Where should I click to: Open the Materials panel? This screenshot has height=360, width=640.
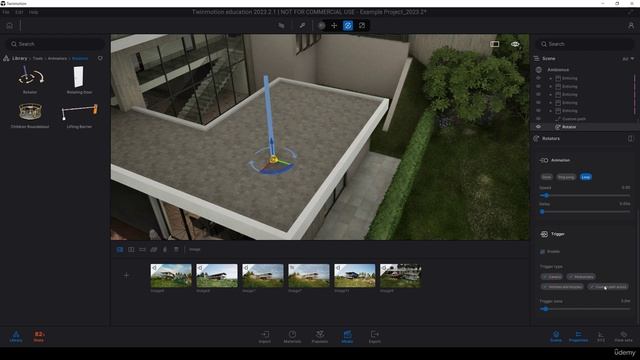(x=292, y=336)
